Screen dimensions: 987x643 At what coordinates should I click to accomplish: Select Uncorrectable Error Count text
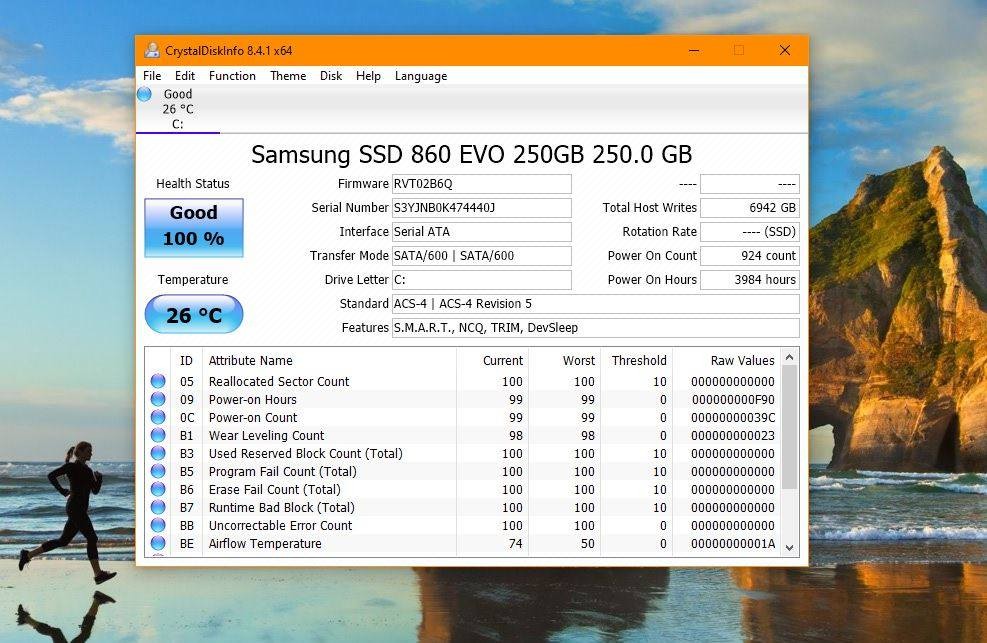coord(280,525)
